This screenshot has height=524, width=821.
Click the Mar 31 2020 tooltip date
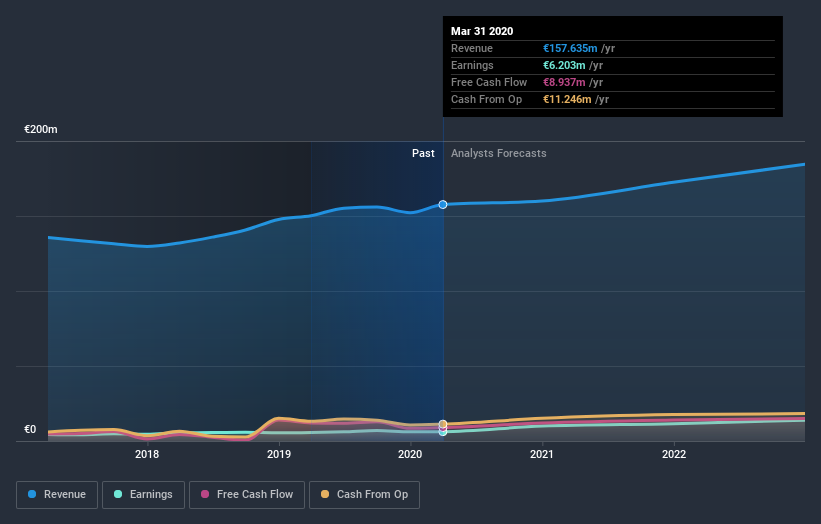(x=482, y=31)
